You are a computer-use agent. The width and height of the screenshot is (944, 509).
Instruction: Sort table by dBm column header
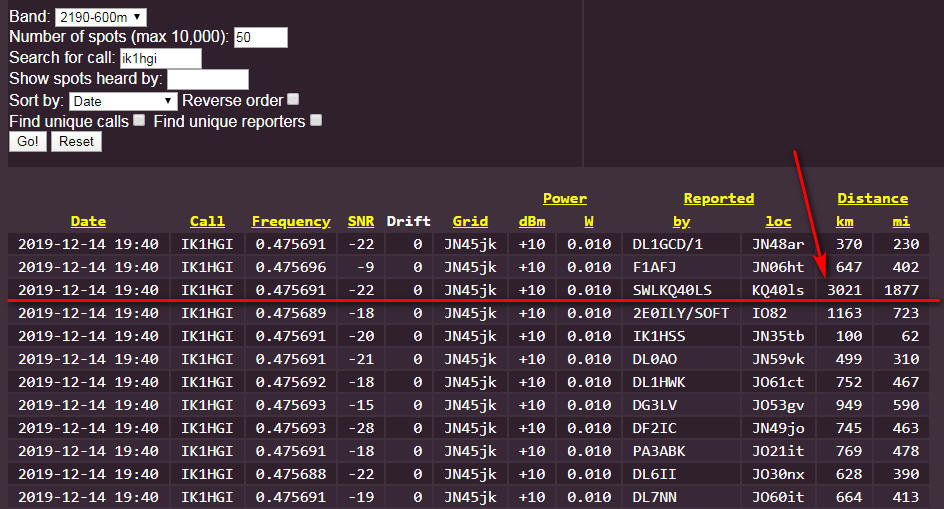click(x=532, y=222)
